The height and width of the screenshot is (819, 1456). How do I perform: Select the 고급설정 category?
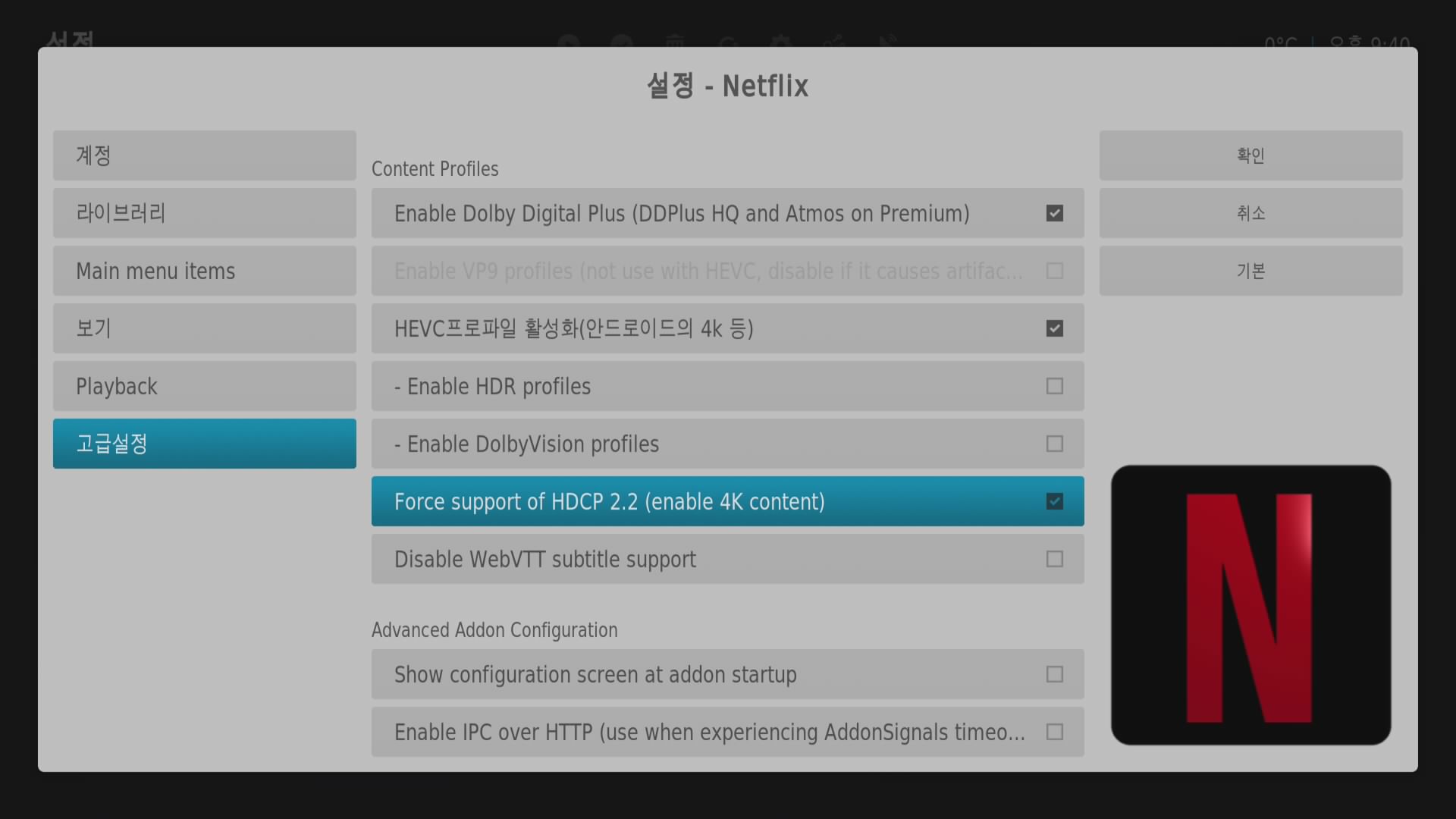pyautogui.click(x=204, y=444)
